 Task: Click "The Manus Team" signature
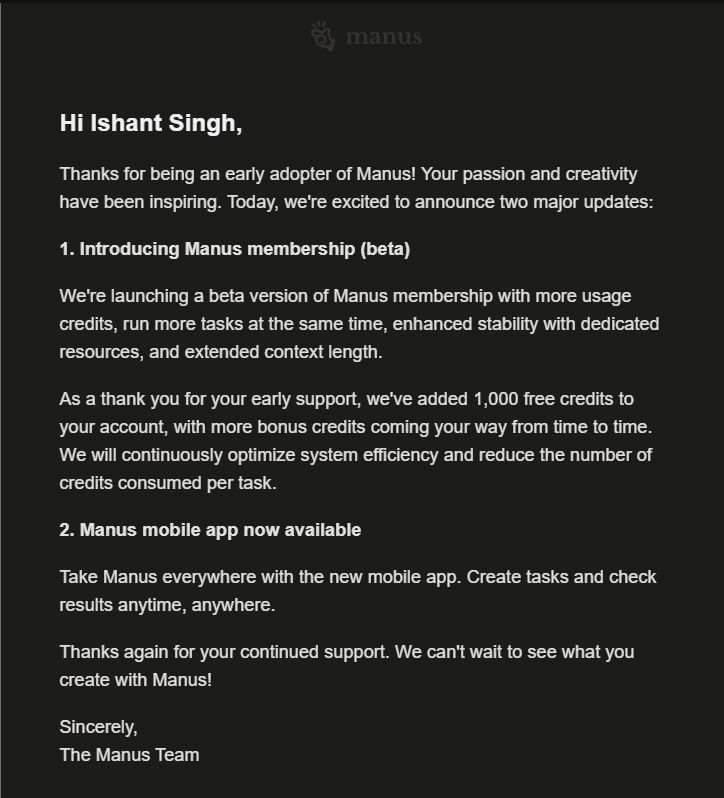click(x=129, y=755)
